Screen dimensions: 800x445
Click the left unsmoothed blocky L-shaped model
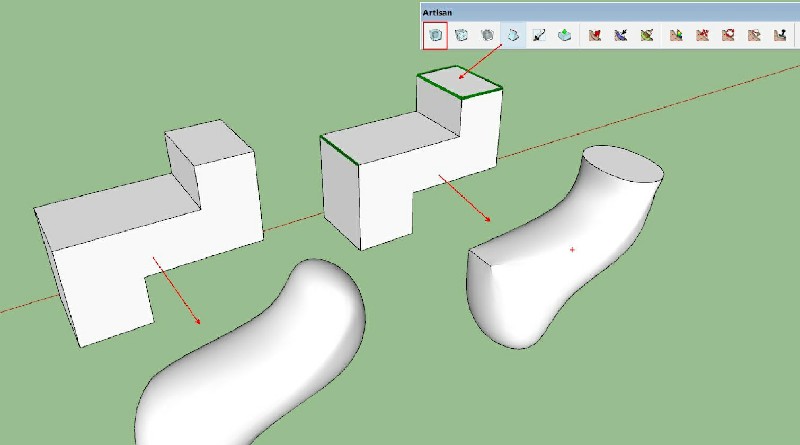tap(148, 232)
